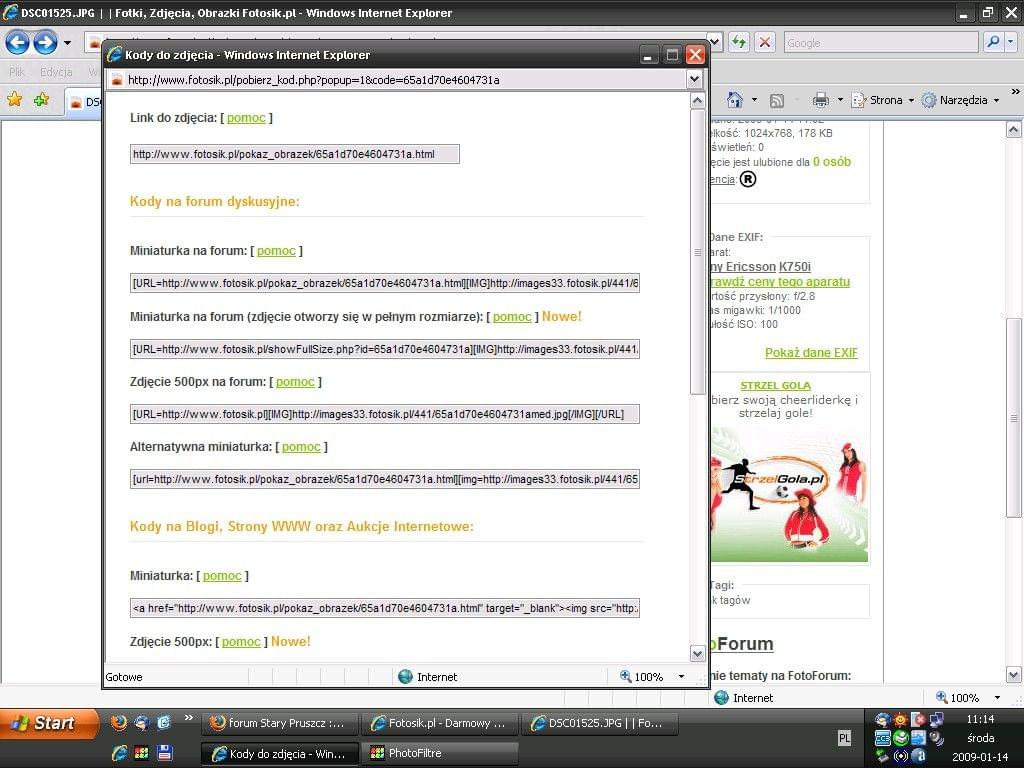Image resolution: width=1024 pixels, height=768 pixels.
Task: Open the Strona menu
Action: pos(882,100)
